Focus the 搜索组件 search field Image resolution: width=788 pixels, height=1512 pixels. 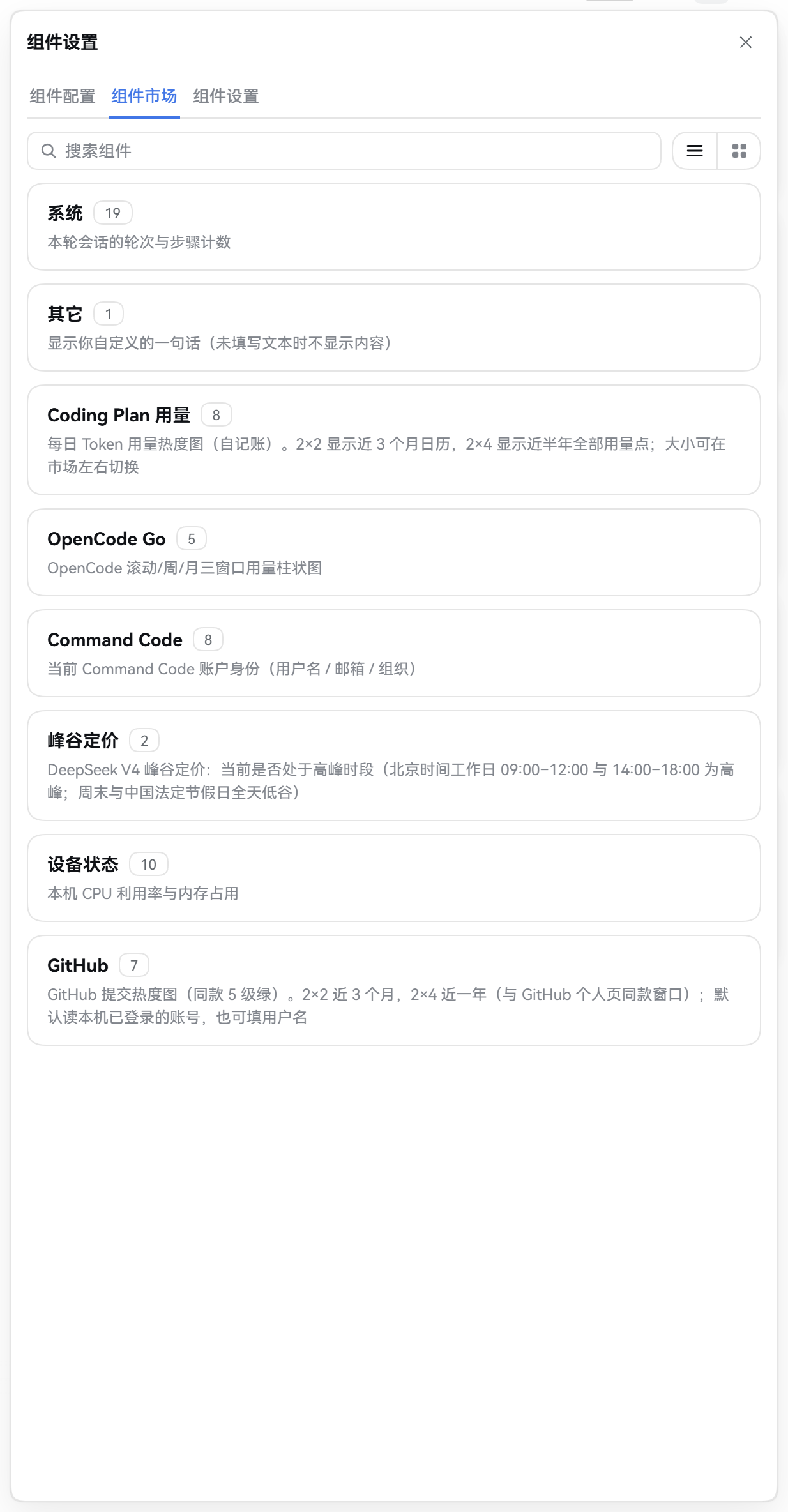click(344, 151)
